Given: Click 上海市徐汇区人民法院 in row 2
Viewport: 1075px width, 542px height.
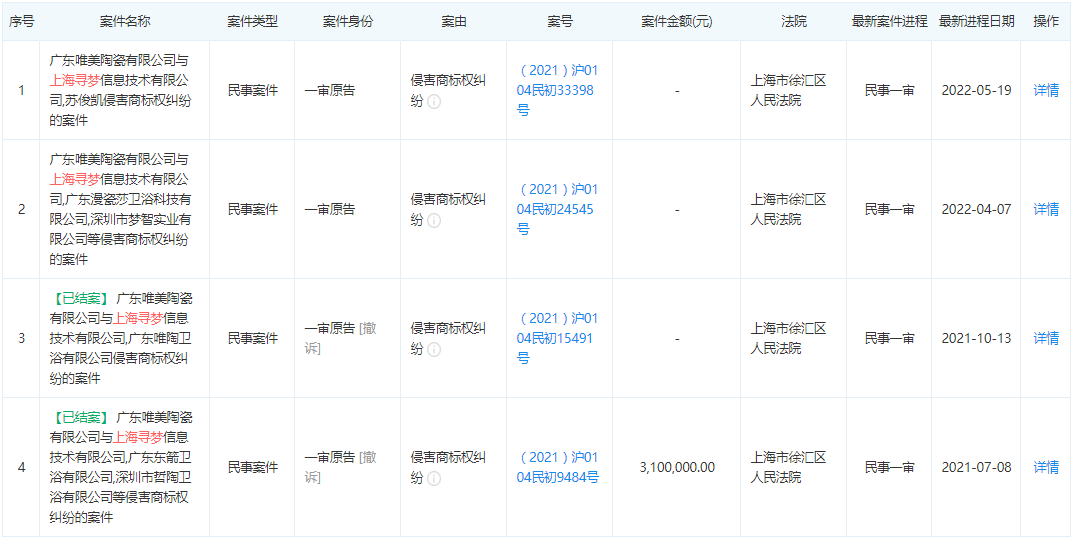Looking at the screenshot, I should click(788, 209).
